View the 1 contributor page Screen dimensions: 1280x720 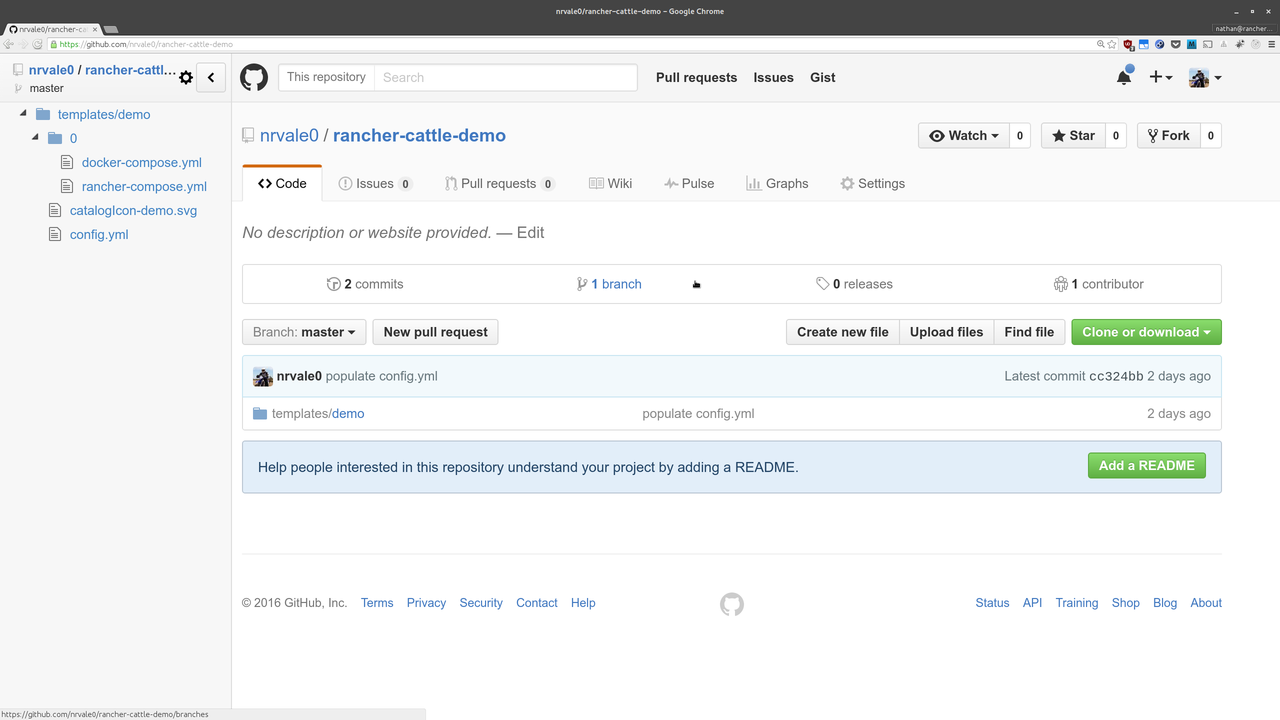click(x=1098, y=284)
